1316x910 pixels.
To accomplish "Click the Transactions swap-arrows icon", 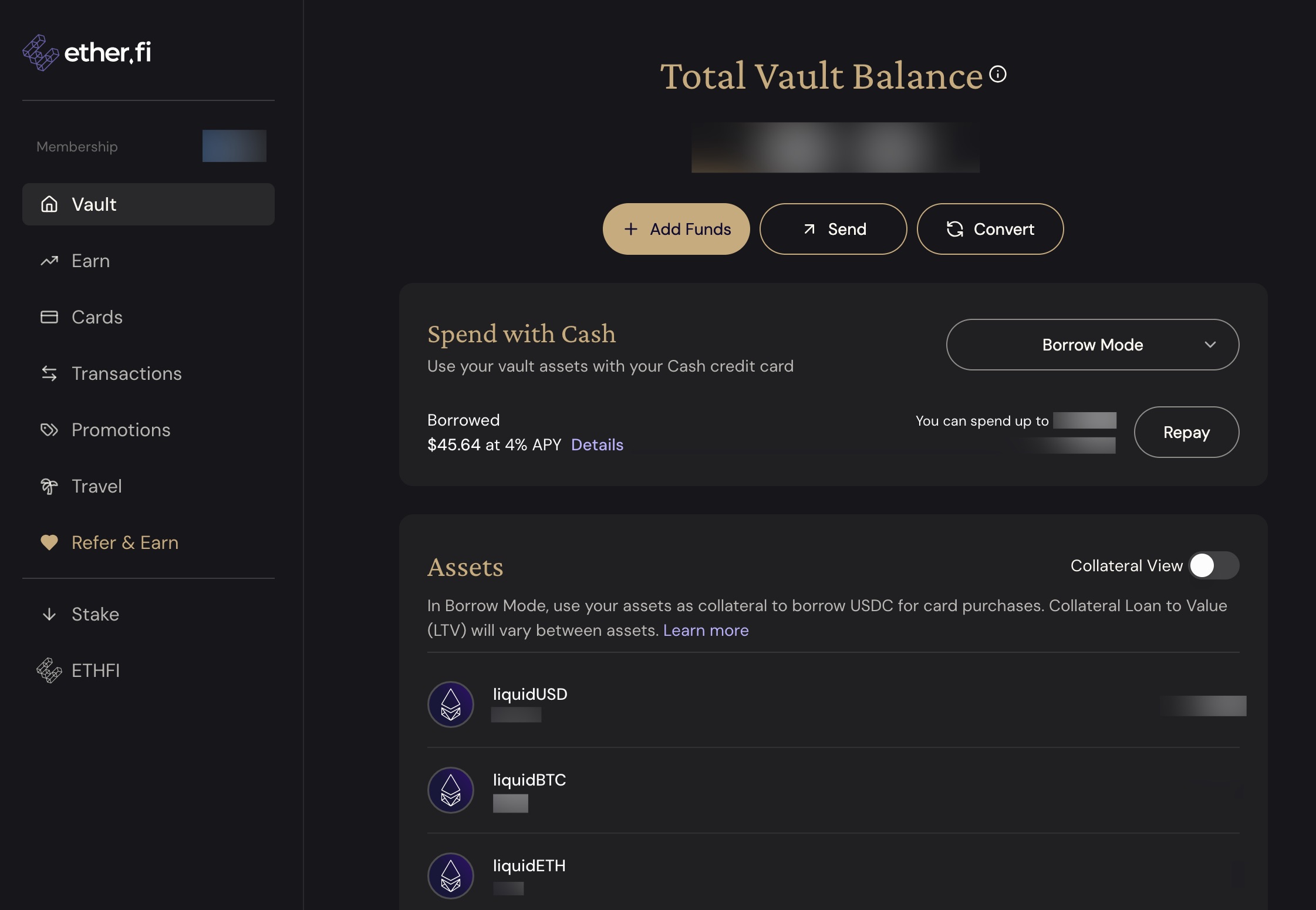I will 49,373.
